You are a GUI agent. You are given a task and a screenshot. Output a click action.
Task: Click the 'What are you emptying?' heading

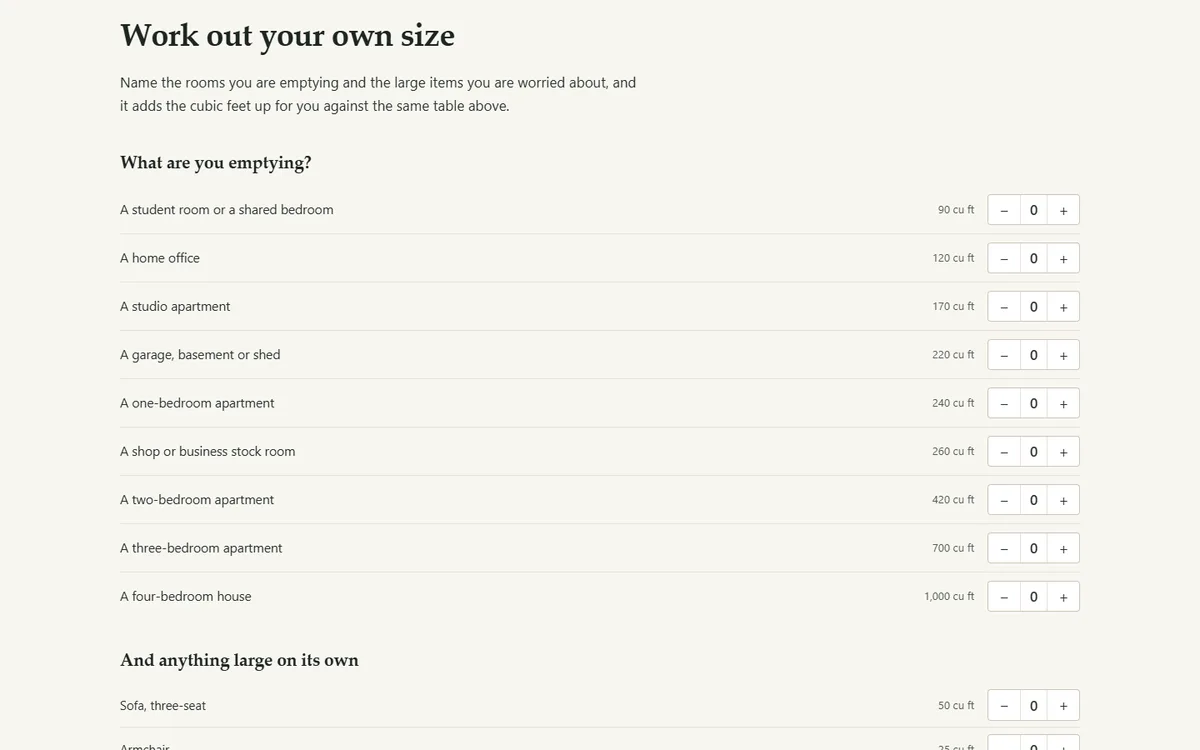point(215,163)
